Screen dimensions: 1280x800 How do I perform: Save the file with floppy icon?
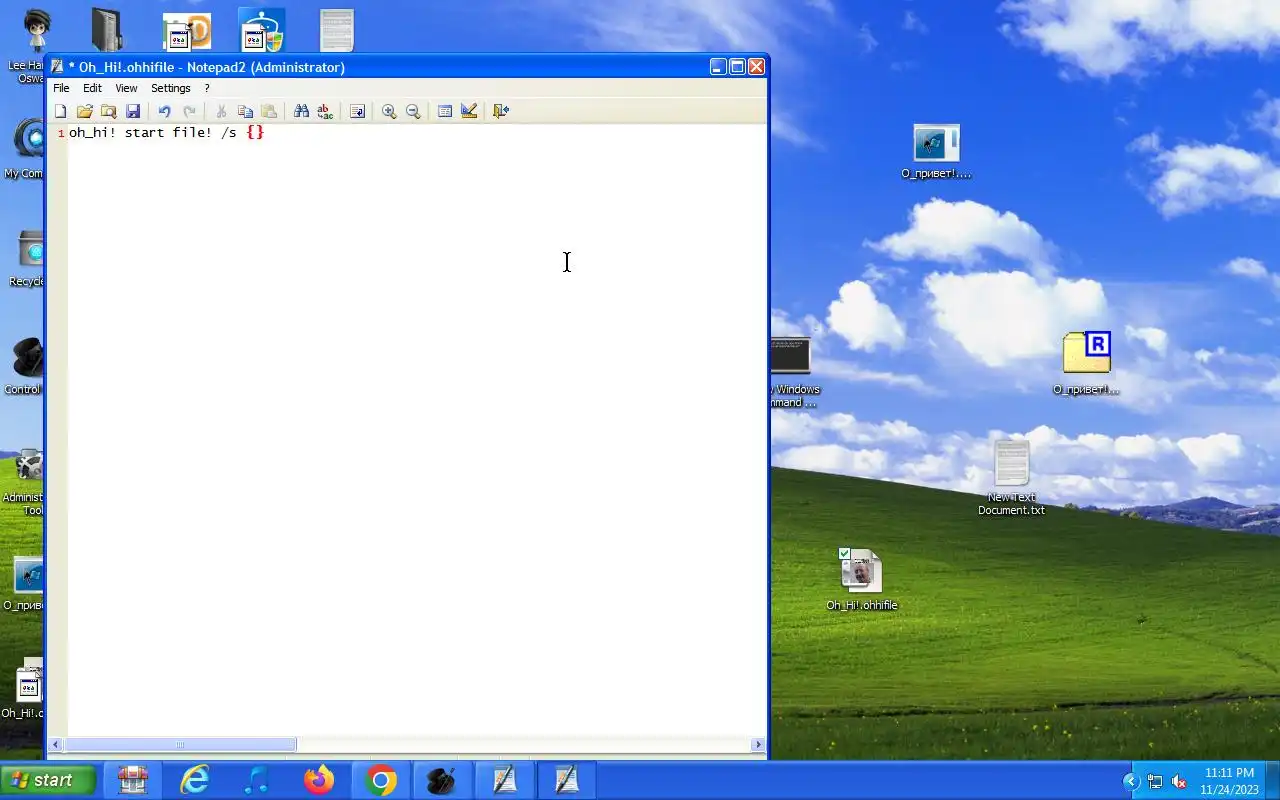[133, 111]
